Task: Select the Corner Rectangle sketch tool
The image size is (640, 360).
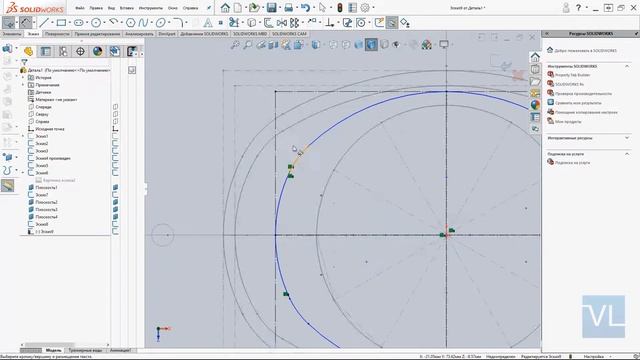Action: coord(61,23)
